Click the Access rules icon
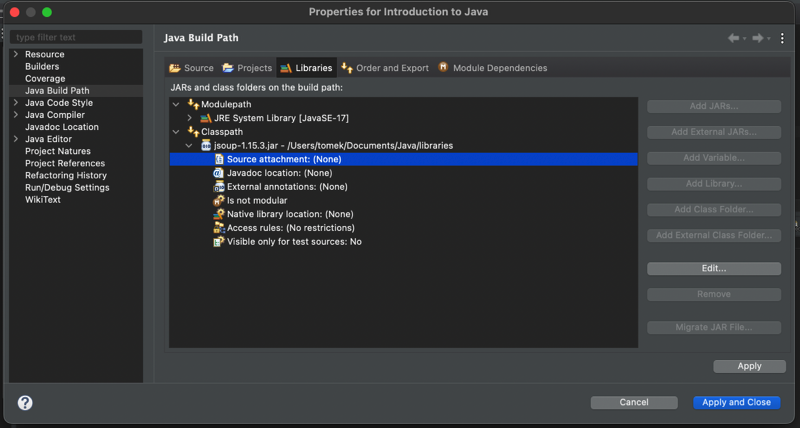Image resolution: width=800 pixels, height=428 pixels. tap(219, 228)
